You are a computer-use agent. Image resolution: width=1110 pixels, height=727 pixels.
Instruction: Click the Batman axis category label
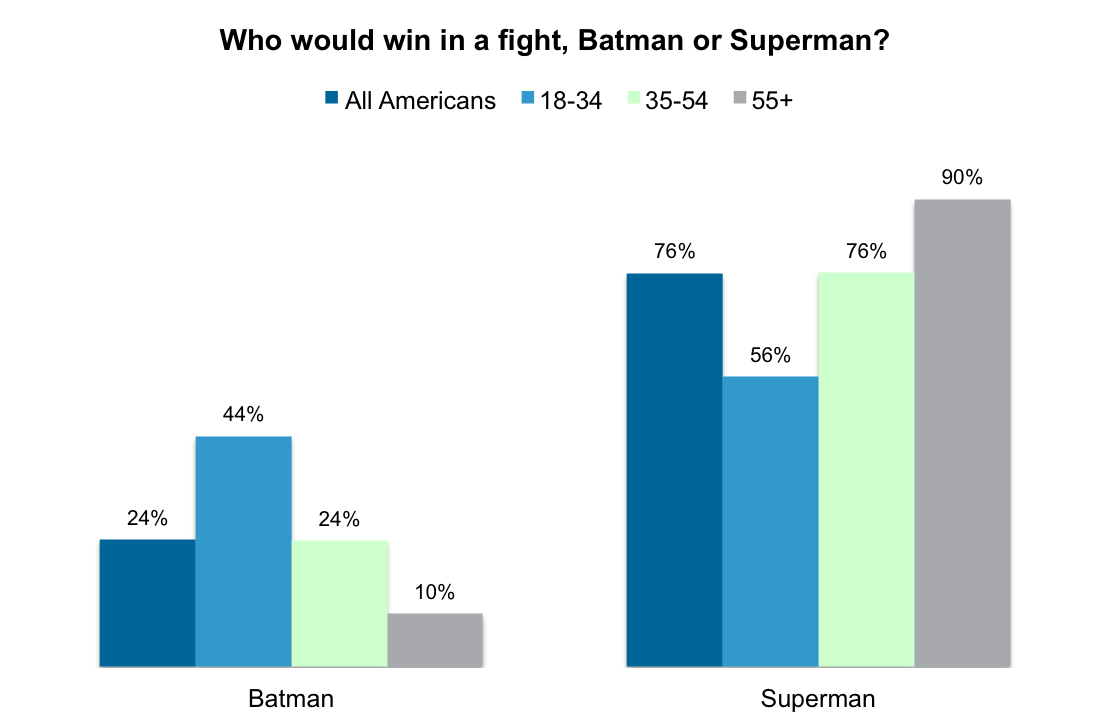click(291, 699)
